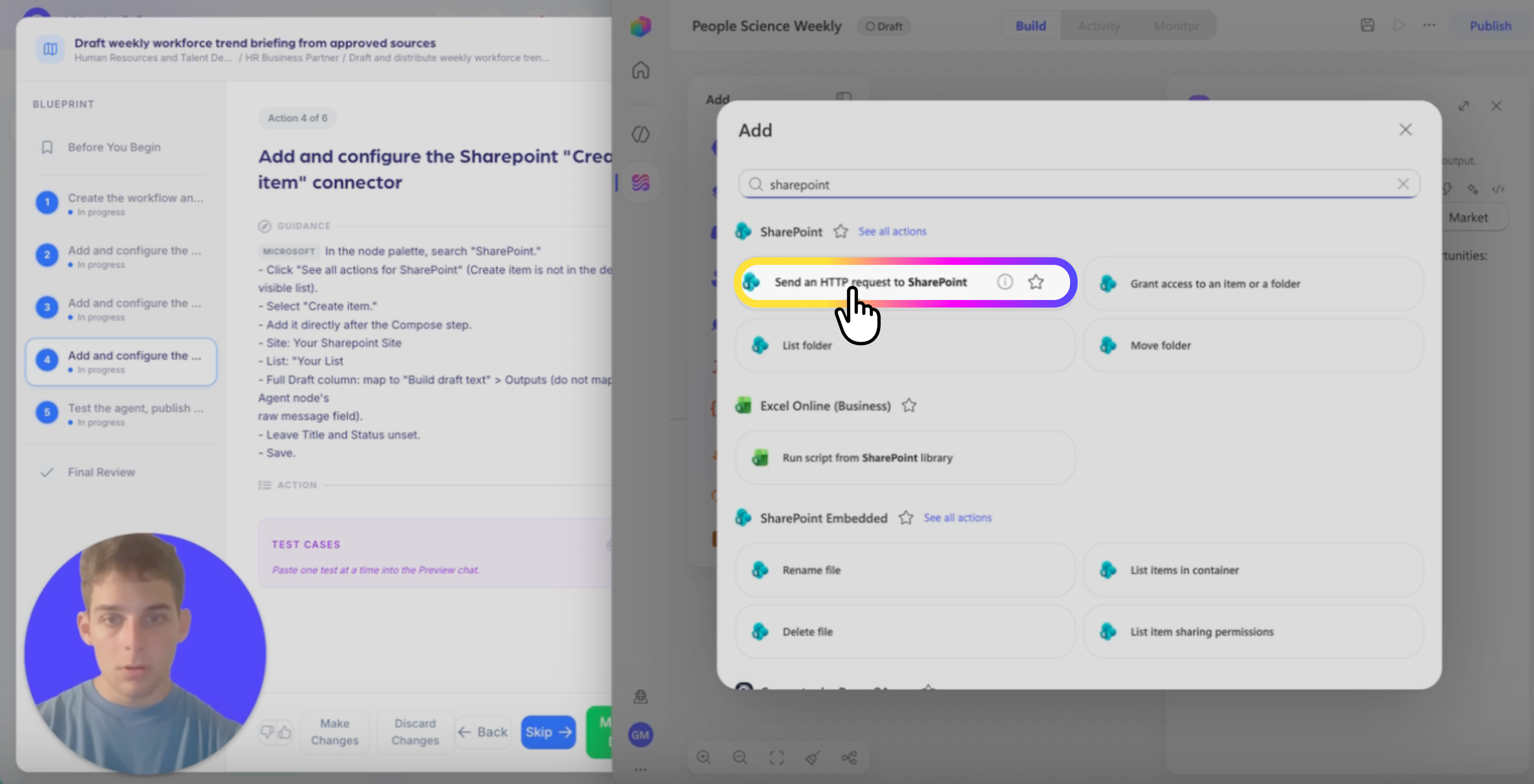
Task: Open blueprint step 1 Create the workflow
Action: [x=122, y=203]
